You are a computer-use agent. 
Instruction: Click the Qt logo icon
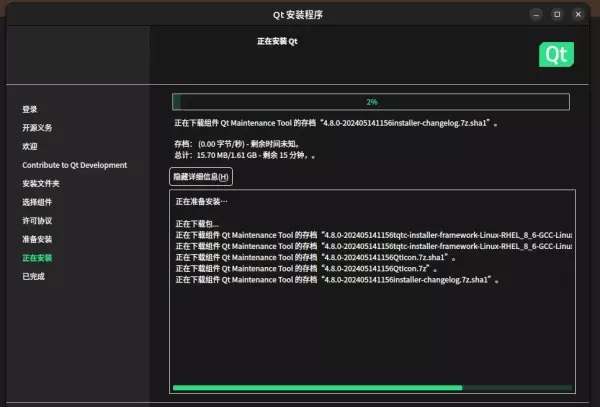point(556,54)
